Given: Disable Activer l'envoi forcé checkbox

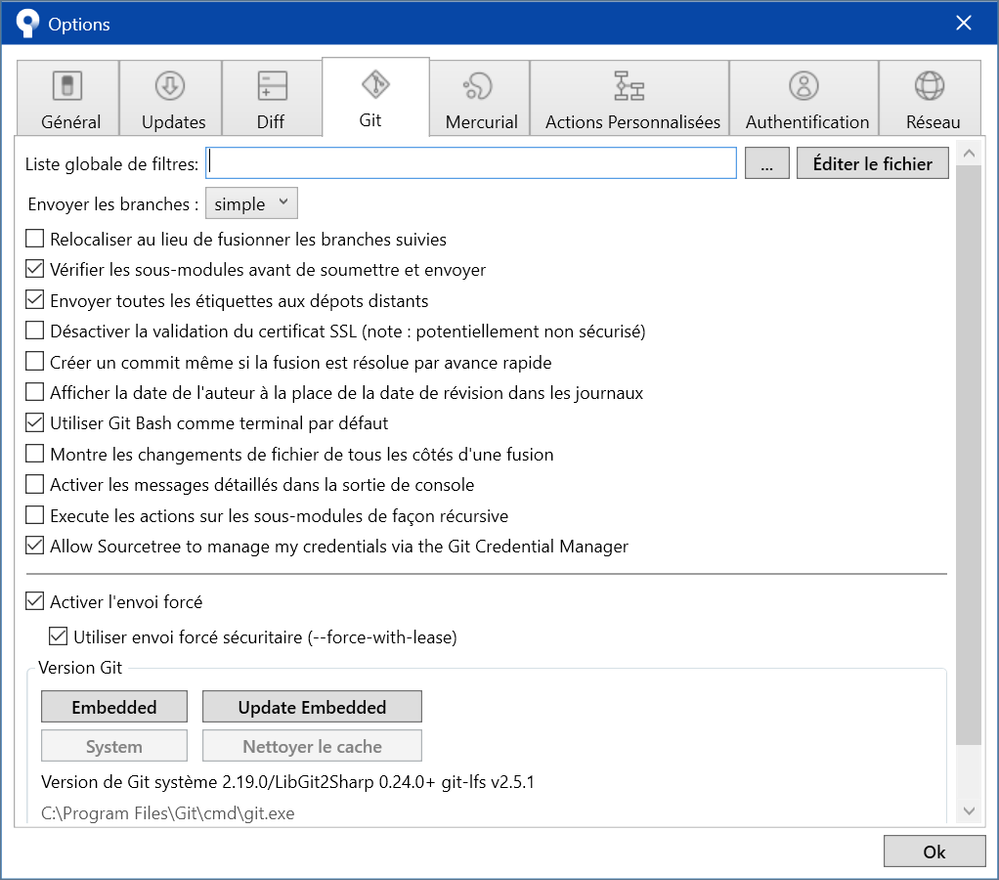Looking at the screenshot, I should pos(34,602).
